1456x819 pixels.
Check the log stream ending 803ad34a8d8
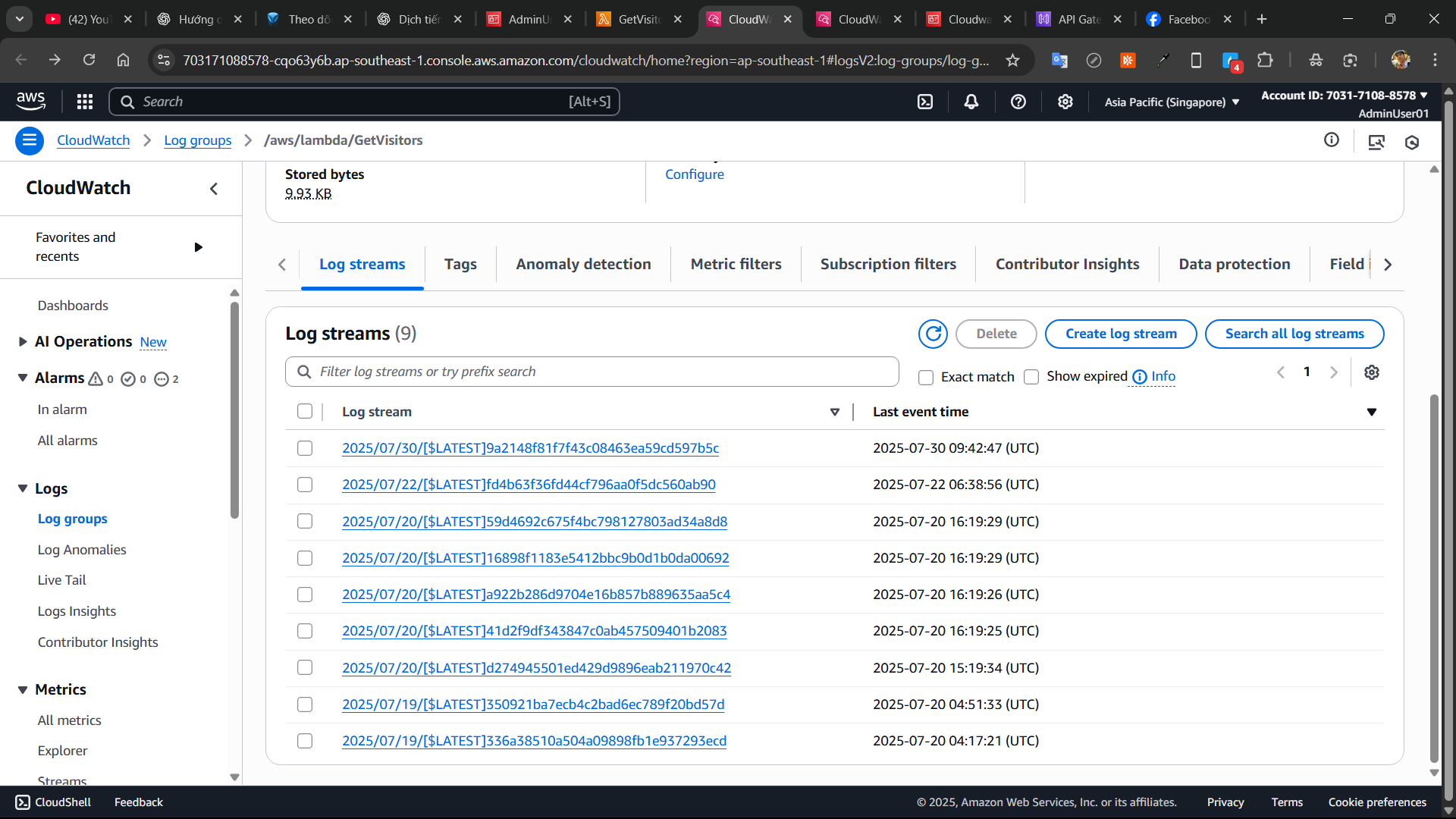click(x=305, y=521)
